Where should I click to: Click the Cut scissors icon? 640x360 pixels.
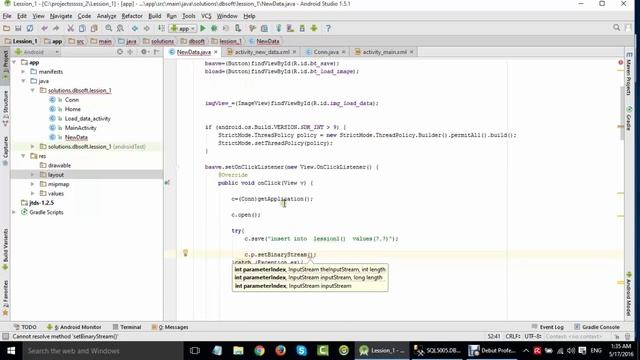pos(71,28)
